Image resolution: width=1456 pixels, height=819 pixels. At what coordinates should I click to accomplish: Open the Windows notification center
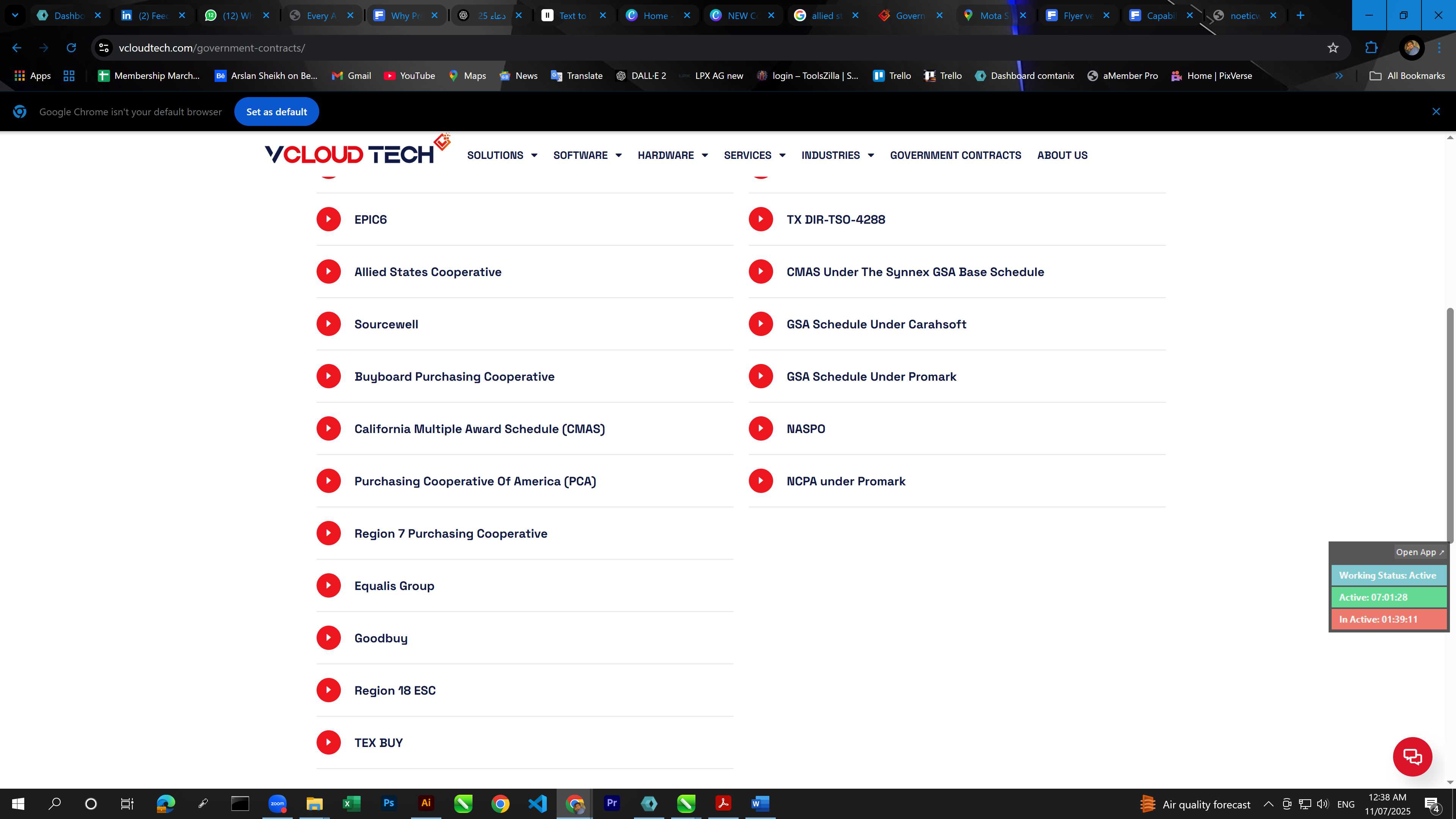[1432, 804]
